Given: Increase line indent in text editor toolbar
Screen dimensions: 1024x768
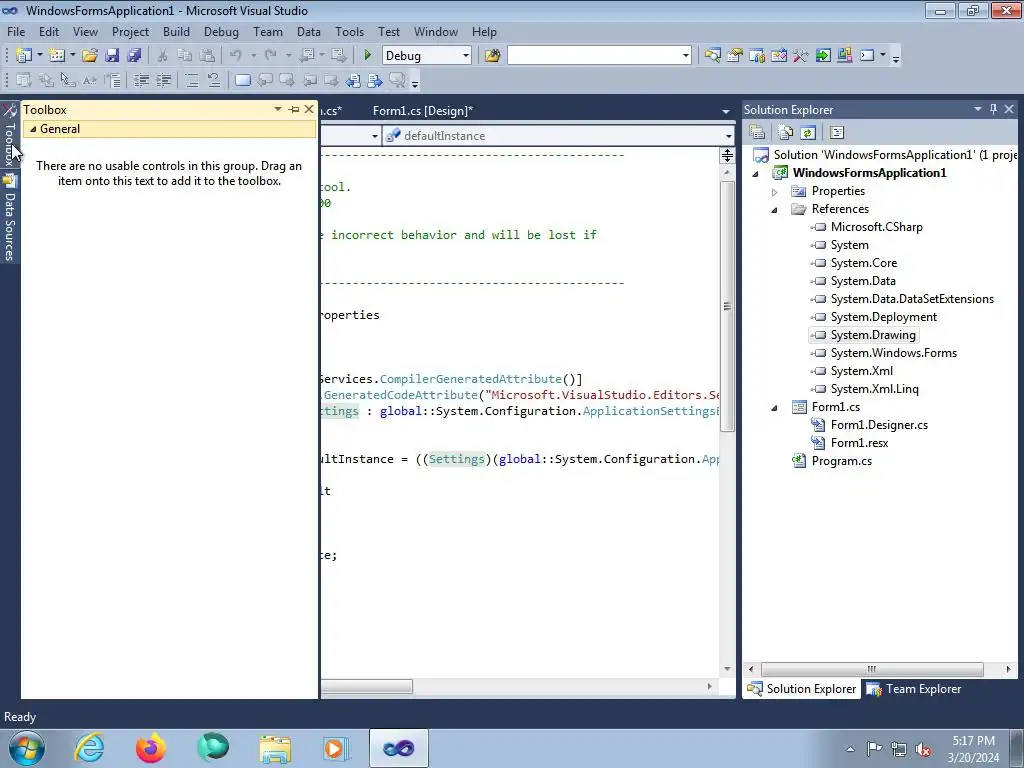Looking at the screenshot, I should [163, 80].
